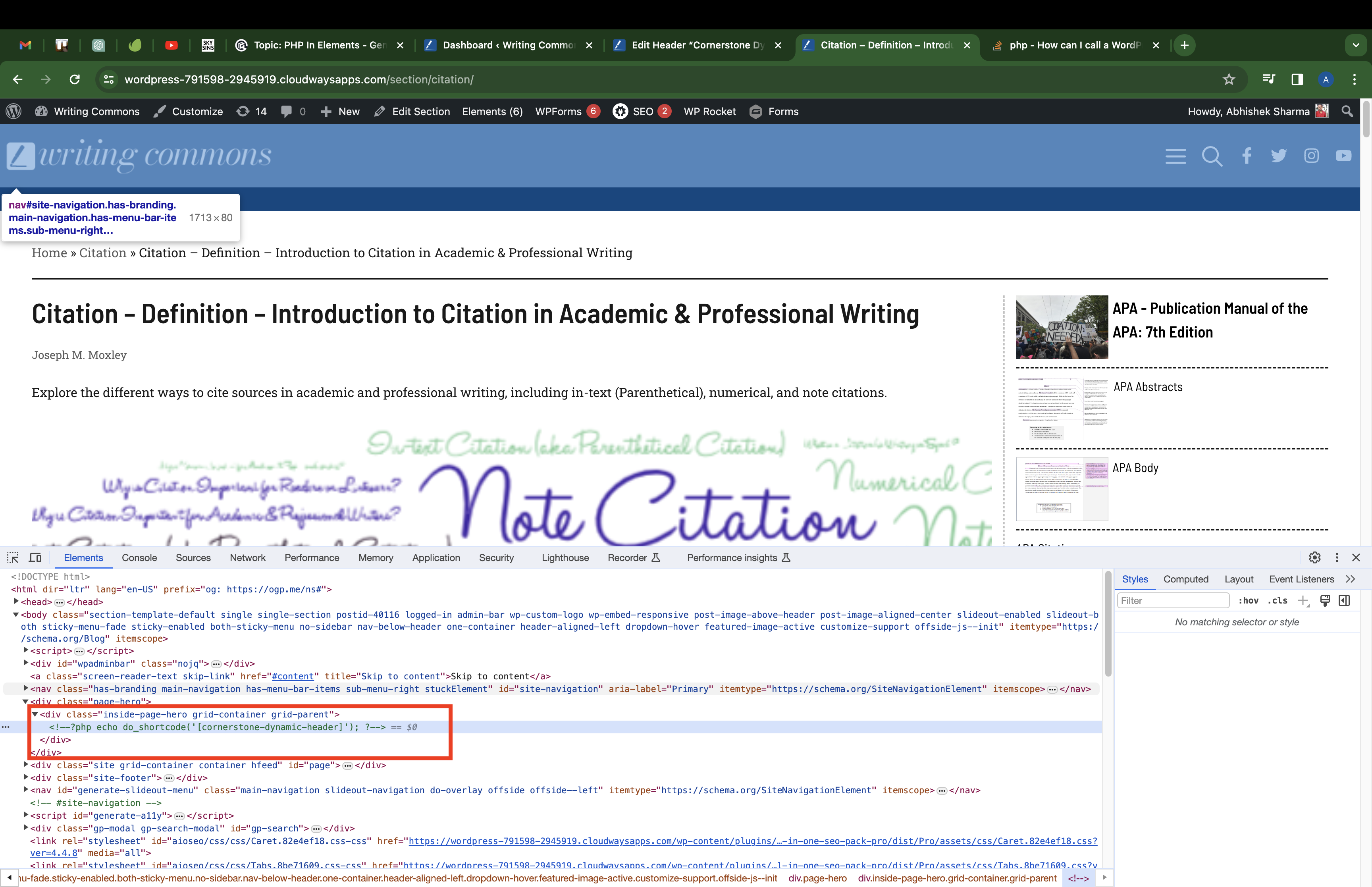Click the writing commons site logo
The width and height of the screenshot is (1372, 887).
(139, 156)
